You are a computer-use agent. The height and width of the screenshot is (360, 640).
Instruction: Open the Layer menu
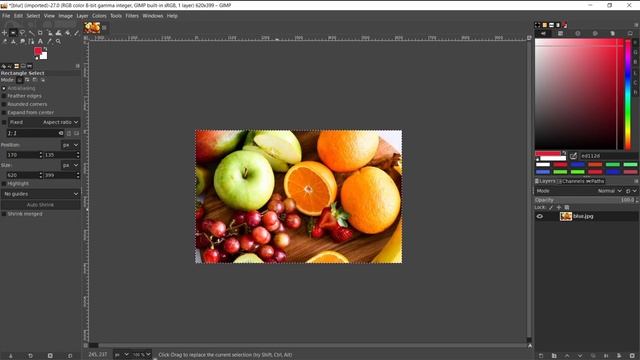[82, 16]
